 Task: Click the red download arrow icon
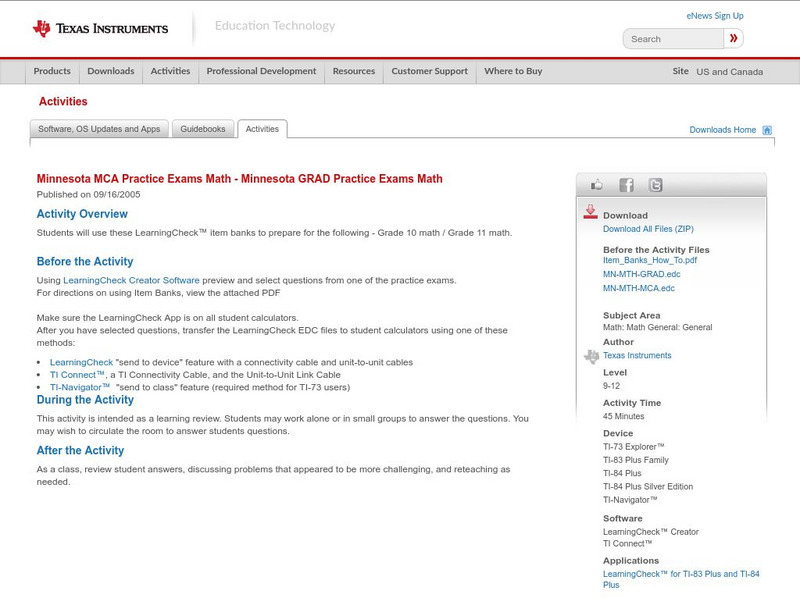point(592,212)
